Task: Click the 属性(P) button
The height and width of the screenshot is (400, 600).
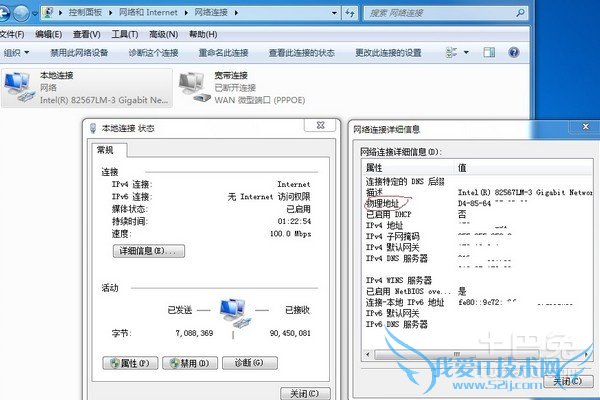Action: pyautogui.click(x=130, y=363)
